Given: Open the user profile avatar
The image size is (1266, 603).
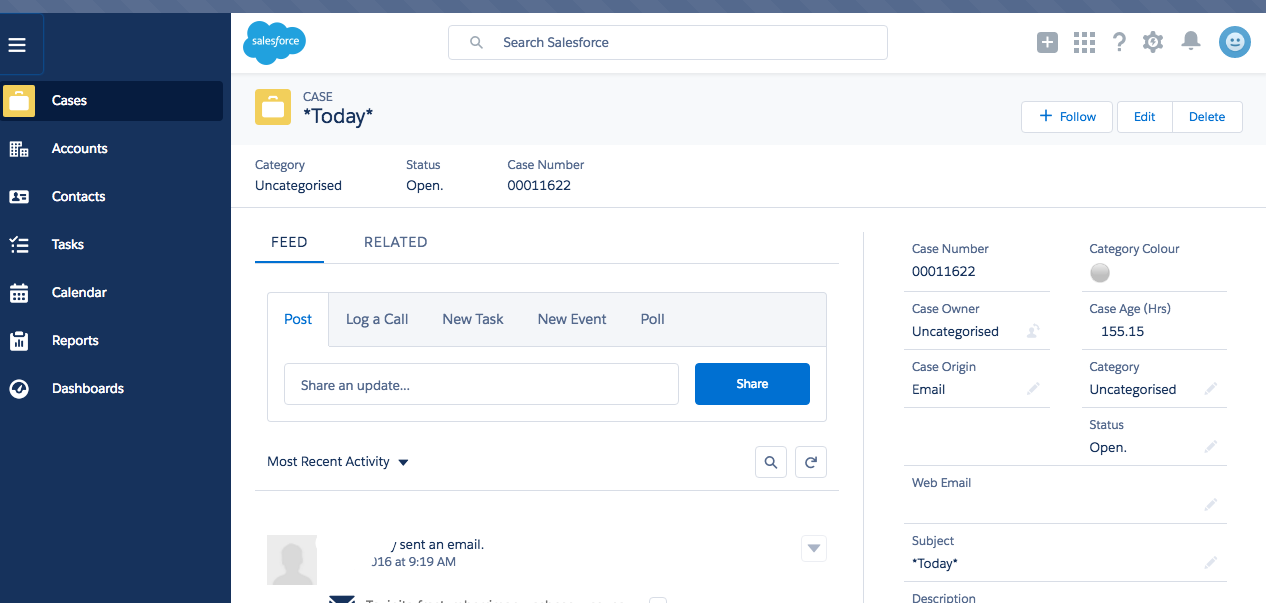Looking at the screenshot, I should 1234,42.
